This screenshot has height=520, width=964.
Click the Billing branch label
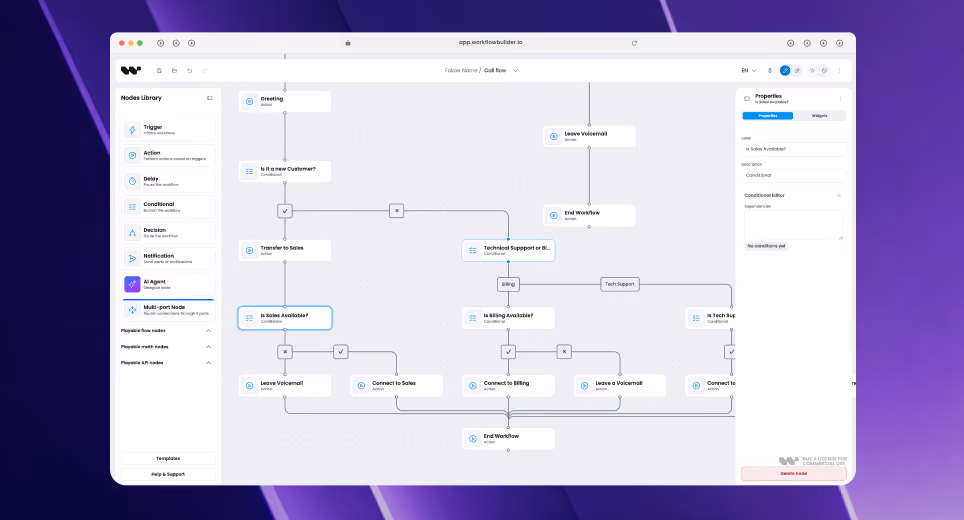click(x=508, y=284)
